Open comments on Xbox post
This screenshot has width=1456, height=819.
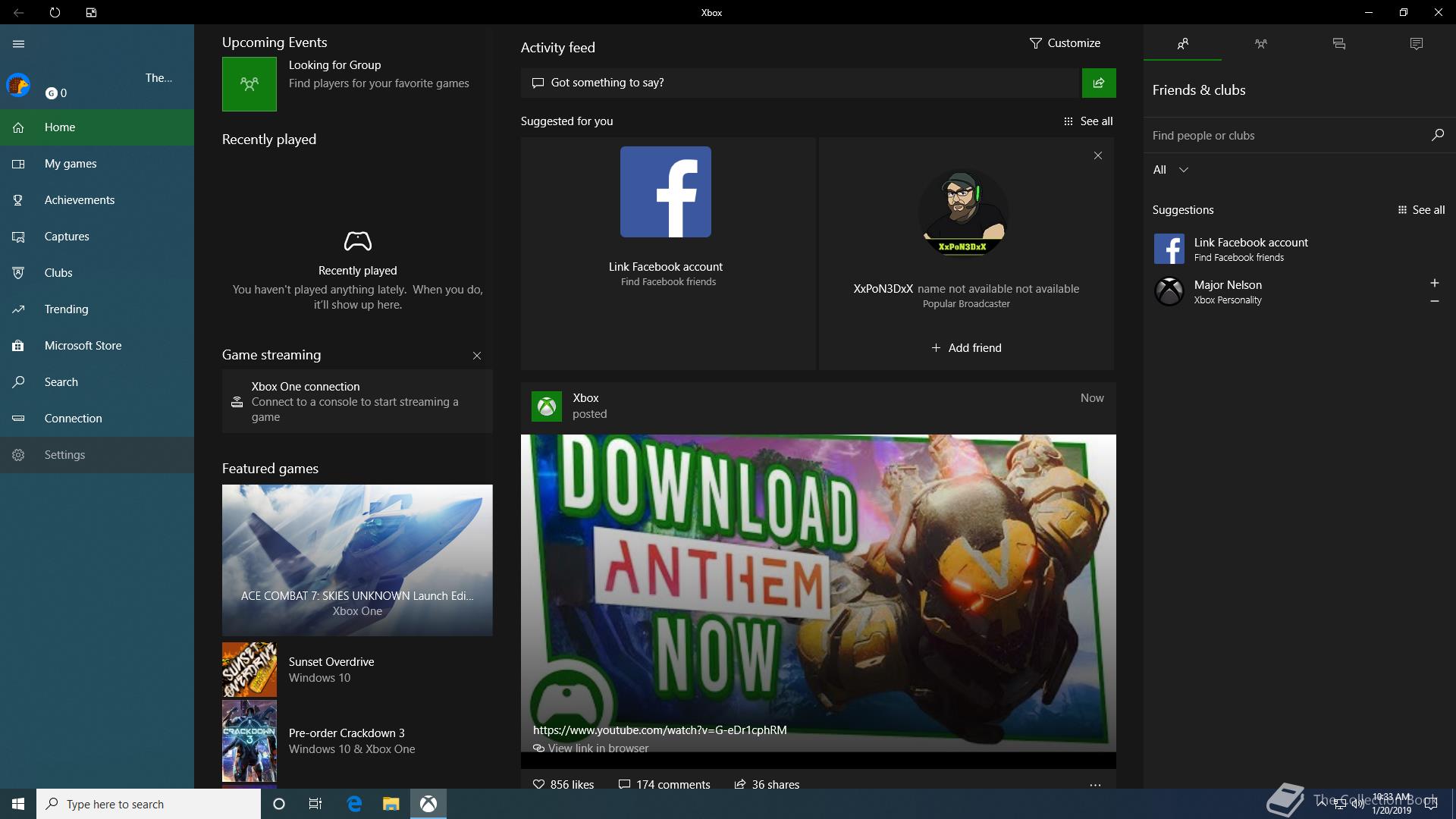tap(664, 784)
